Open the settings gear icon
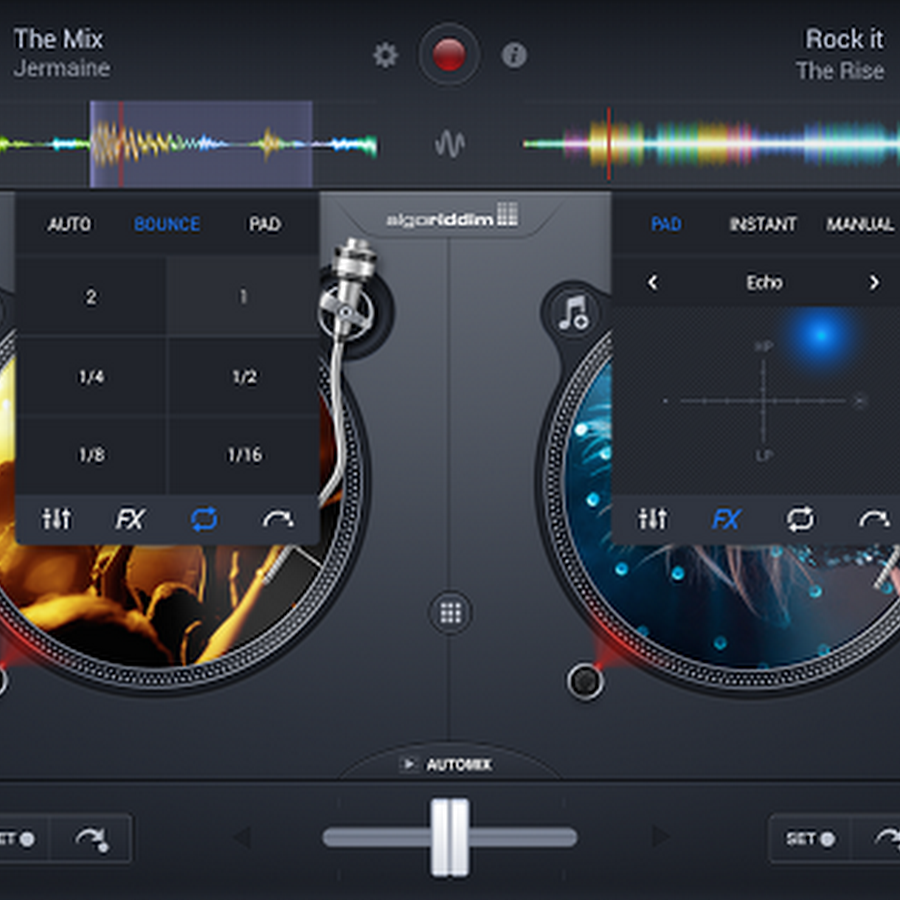Screen dimensions: 900x900 [x=385, y=55]
